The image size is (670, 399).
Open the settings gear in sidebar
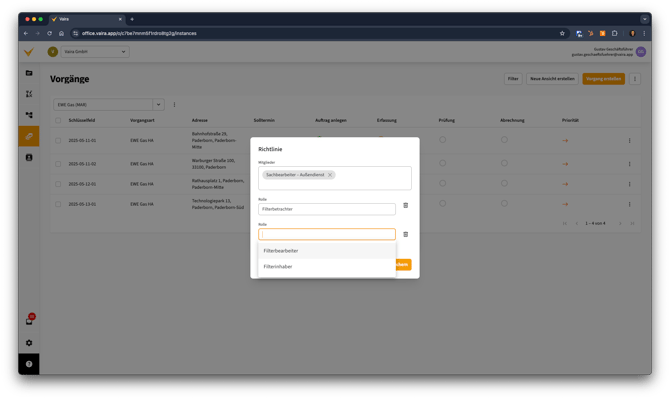29,343
